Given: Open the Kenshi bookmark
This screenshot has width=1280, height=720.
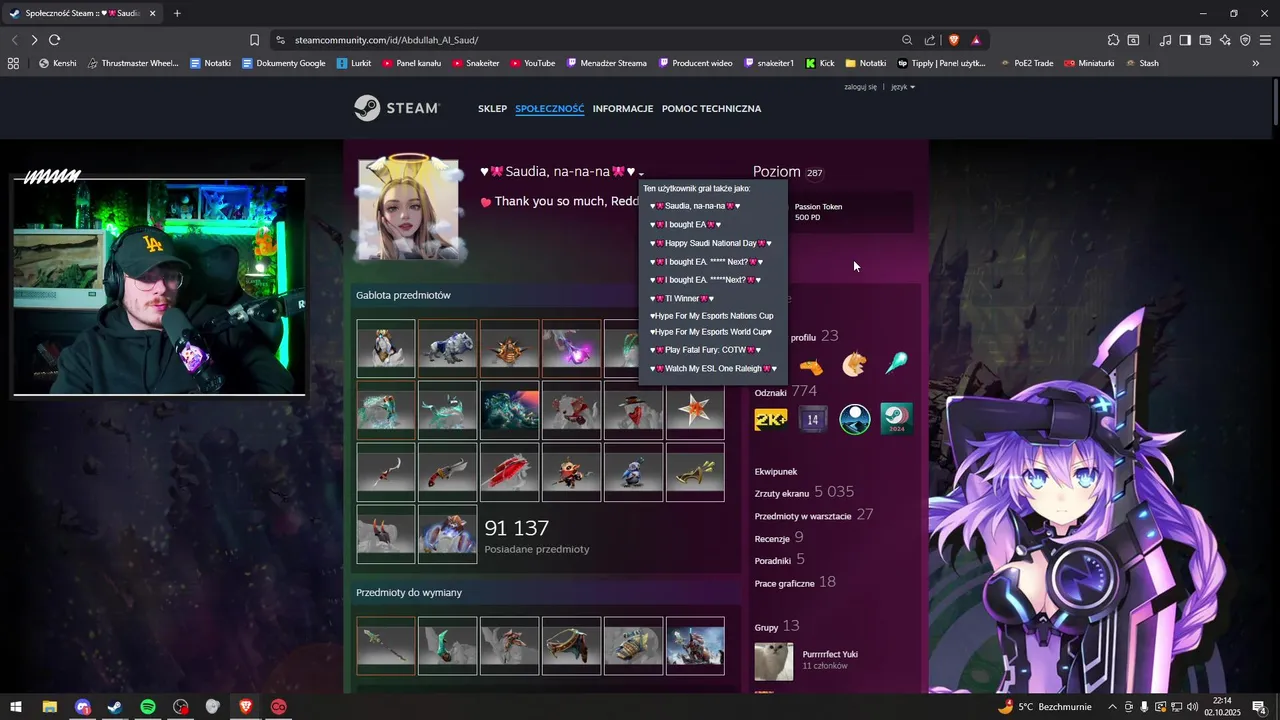Looking at the screenshot, I should coord(57,63).
